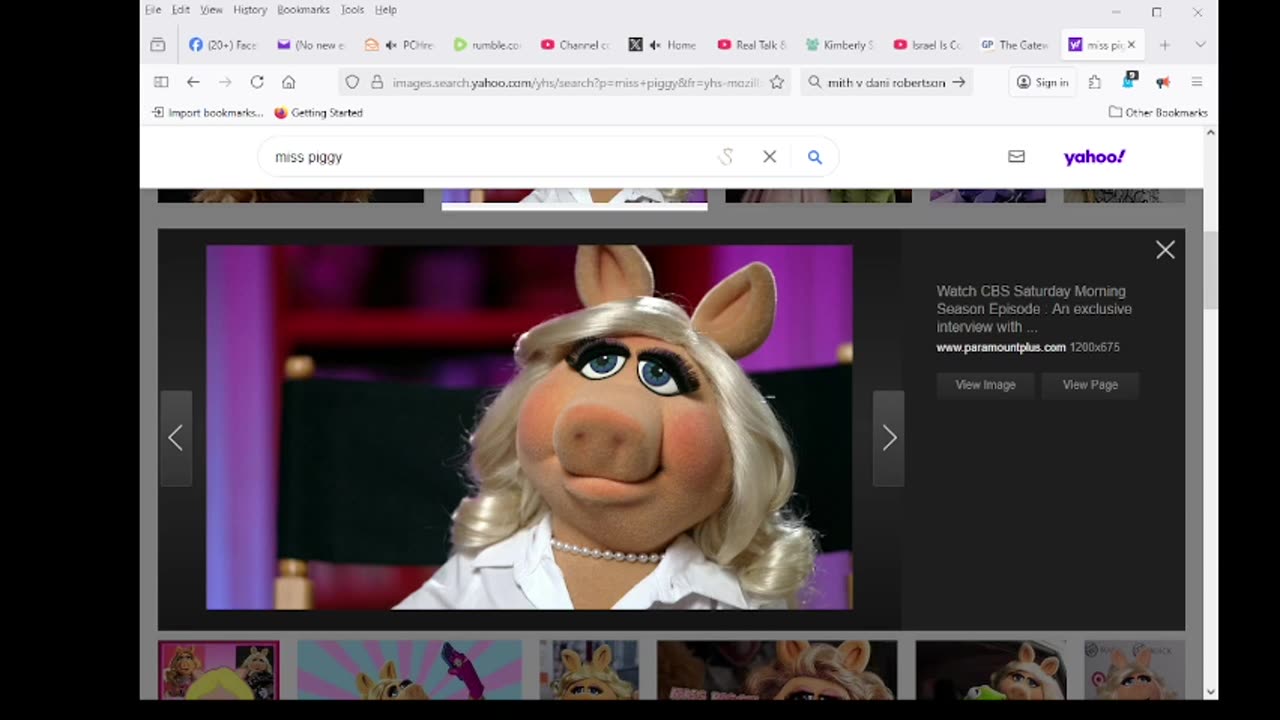Show site security padlock info
The height and width of the screenshot is (720, 1280).
(376, 82)
